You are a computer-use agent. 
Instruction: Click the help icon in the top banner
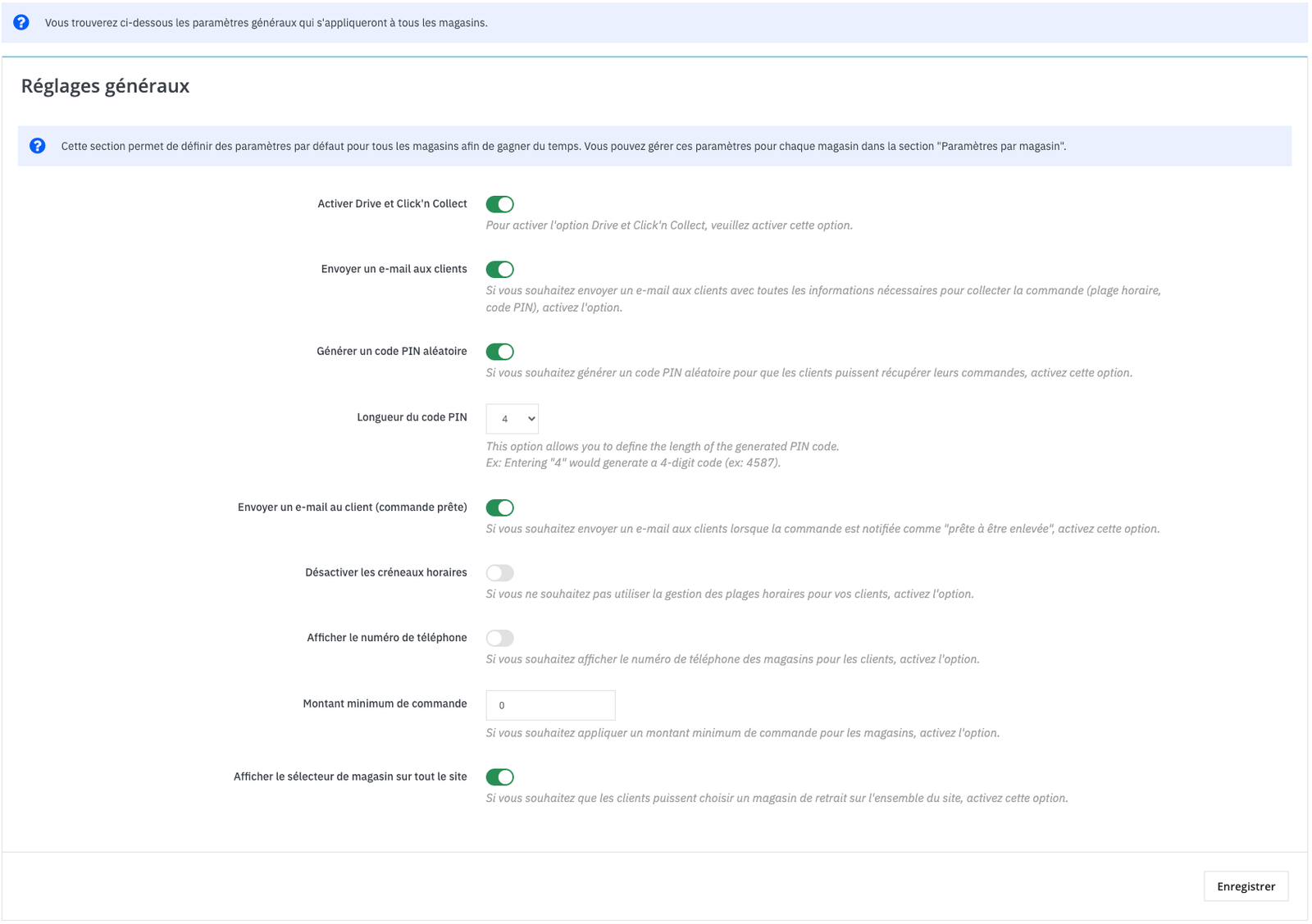click(21, 22)
